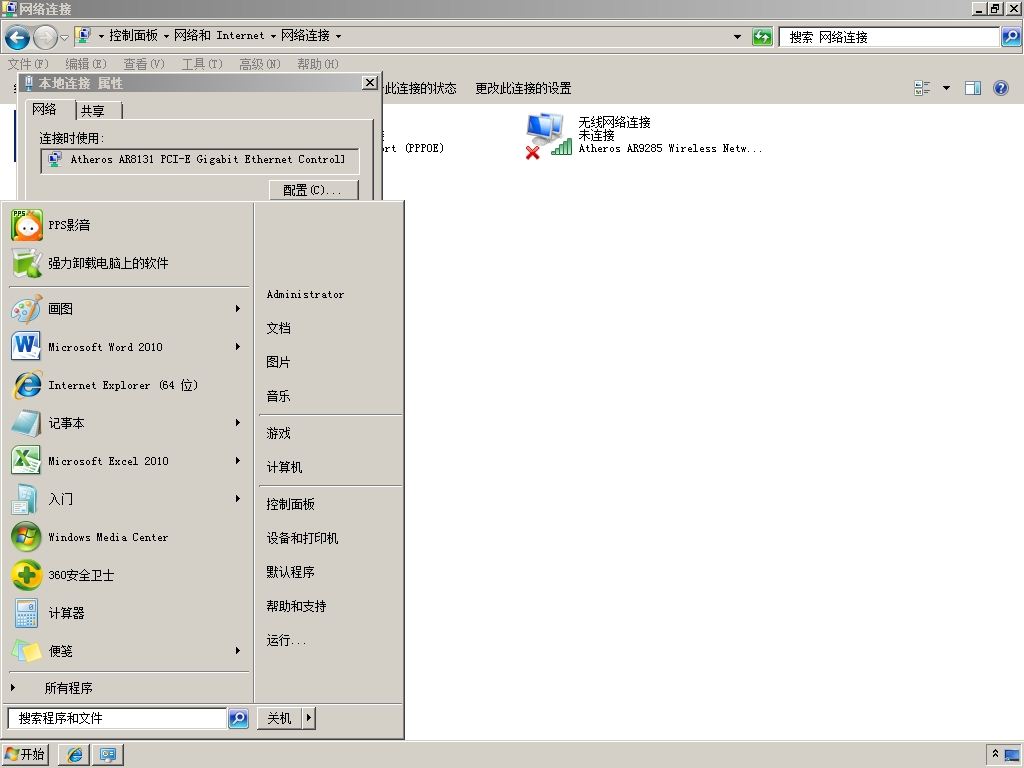Expand the 记事本 recent files arrow
1024x768 pixels.
pos(238,423)
